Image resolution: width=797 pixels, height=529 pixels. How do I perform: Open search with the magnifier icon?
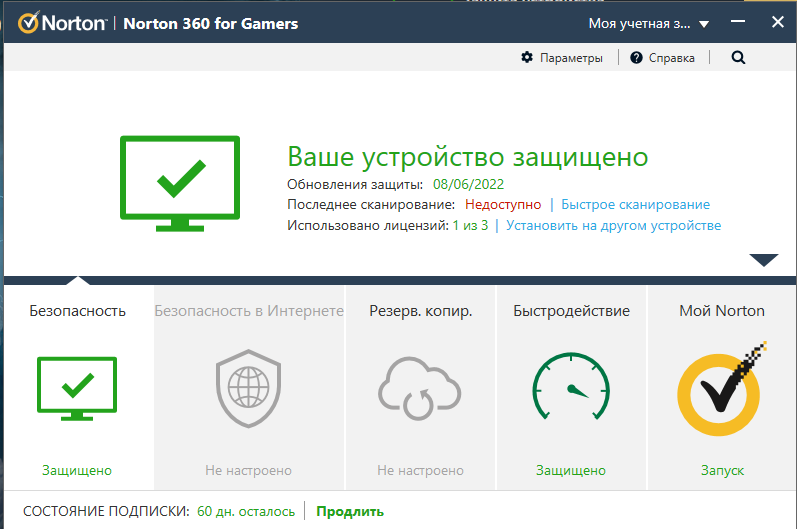point(739,57)
